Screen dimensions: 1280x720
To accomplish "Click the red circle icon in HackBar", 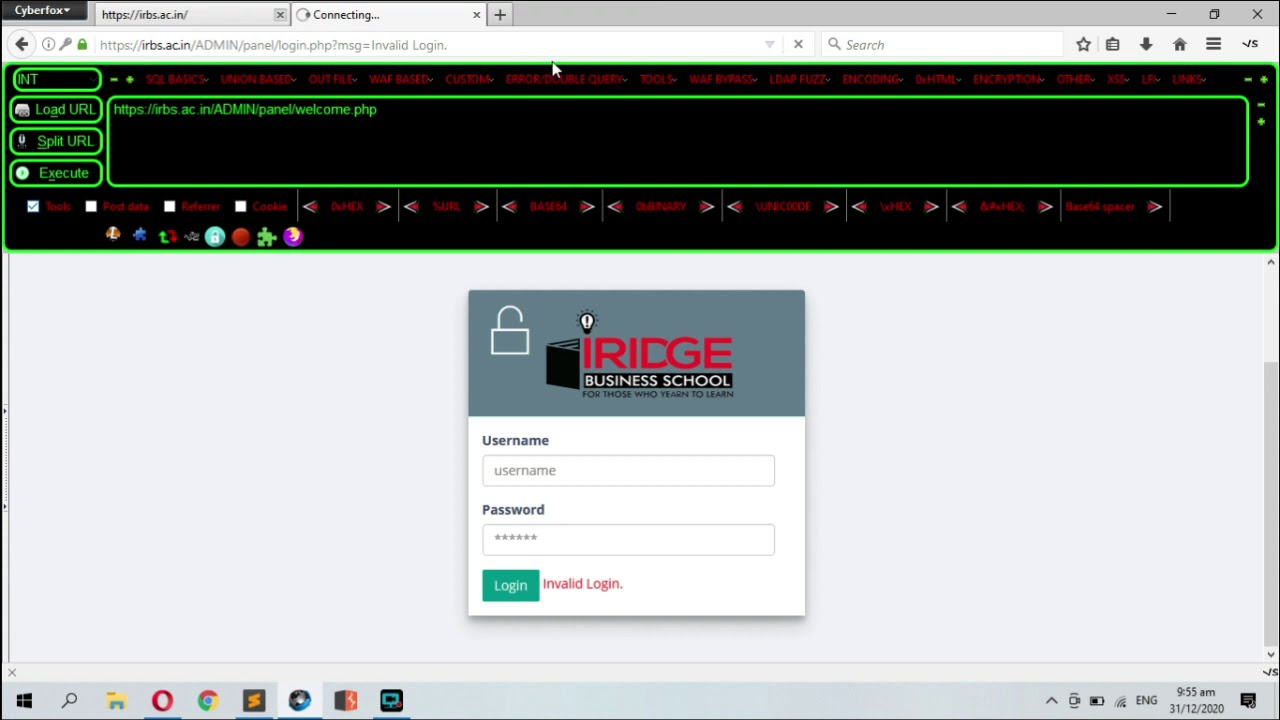I will click(241, 237).
